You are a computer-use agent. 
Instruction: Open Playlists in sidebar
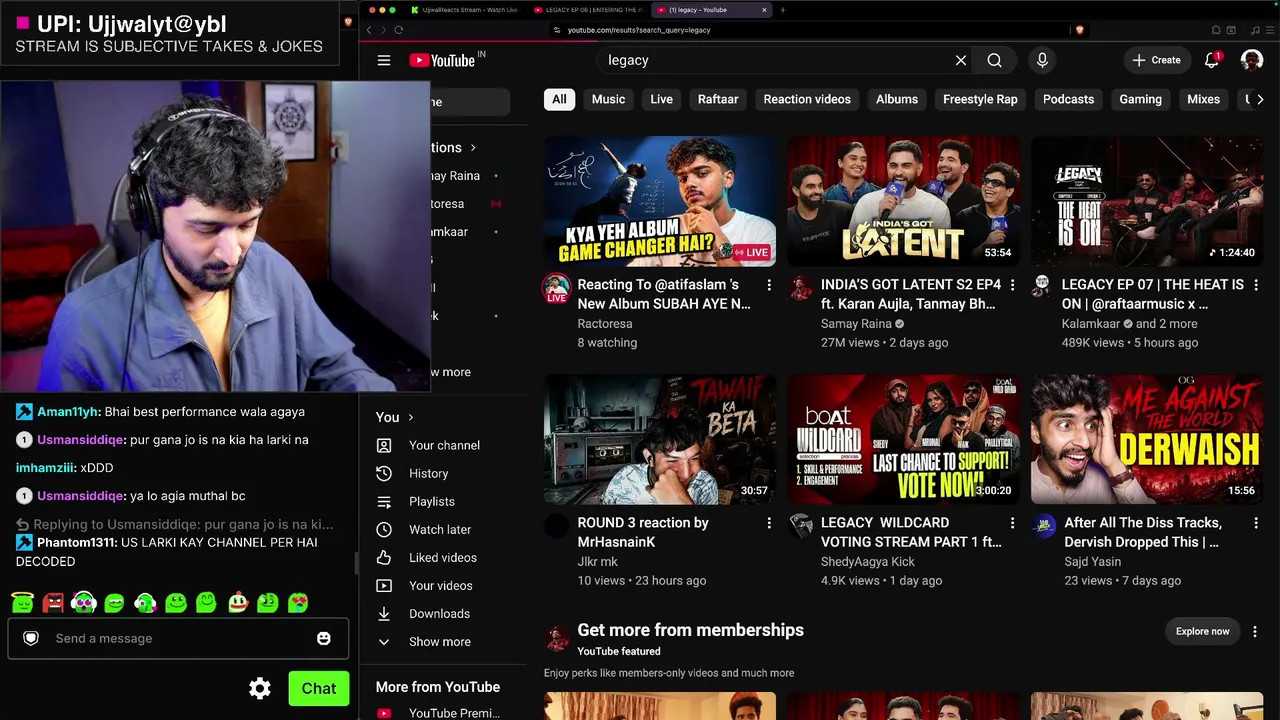point(432,501)
